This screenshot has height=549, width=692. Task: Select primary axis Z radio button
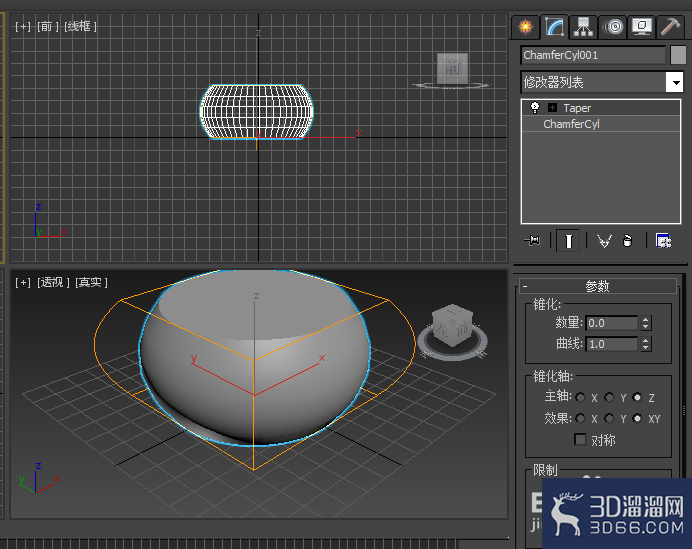point(637,398)
